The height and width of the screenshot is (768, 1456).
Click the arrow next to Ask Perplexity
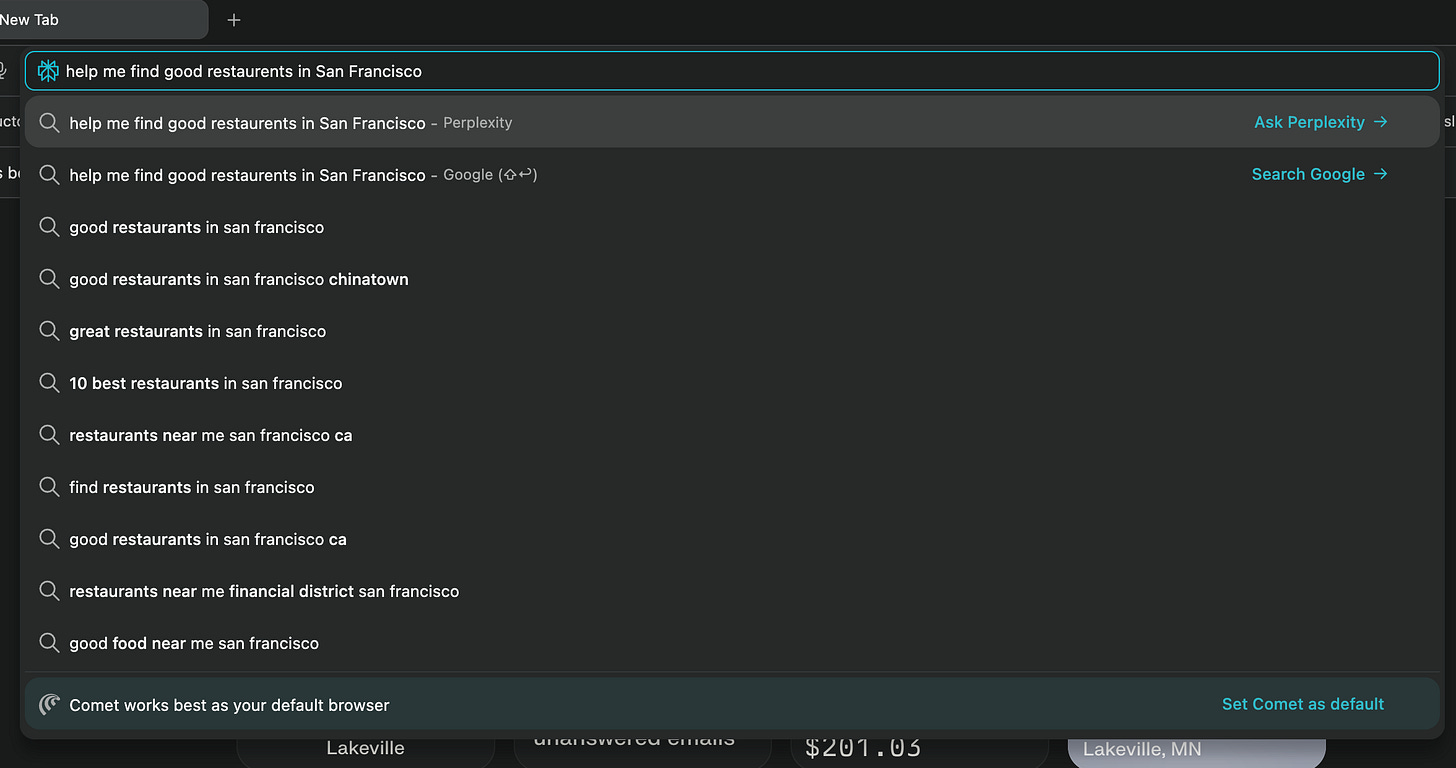[x=1381, y=122]
